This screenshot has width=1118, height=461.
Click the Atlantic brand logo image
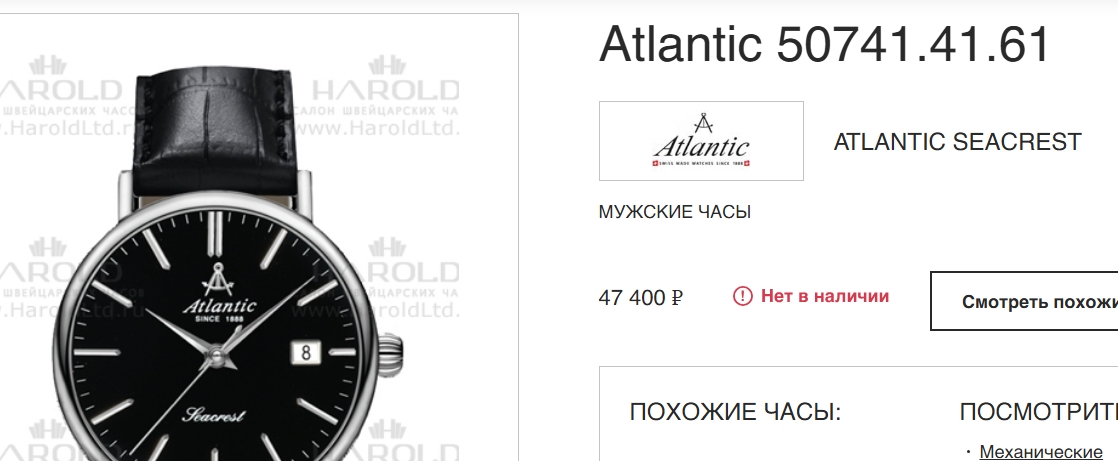pos(701,141)
